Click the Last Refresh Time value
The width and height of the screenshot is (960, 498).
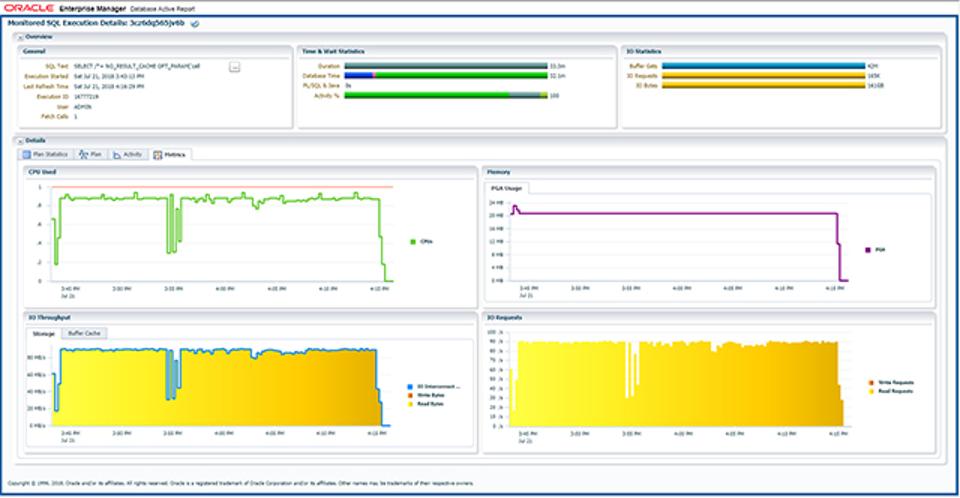pyautogui.click(x=109, y=87)
